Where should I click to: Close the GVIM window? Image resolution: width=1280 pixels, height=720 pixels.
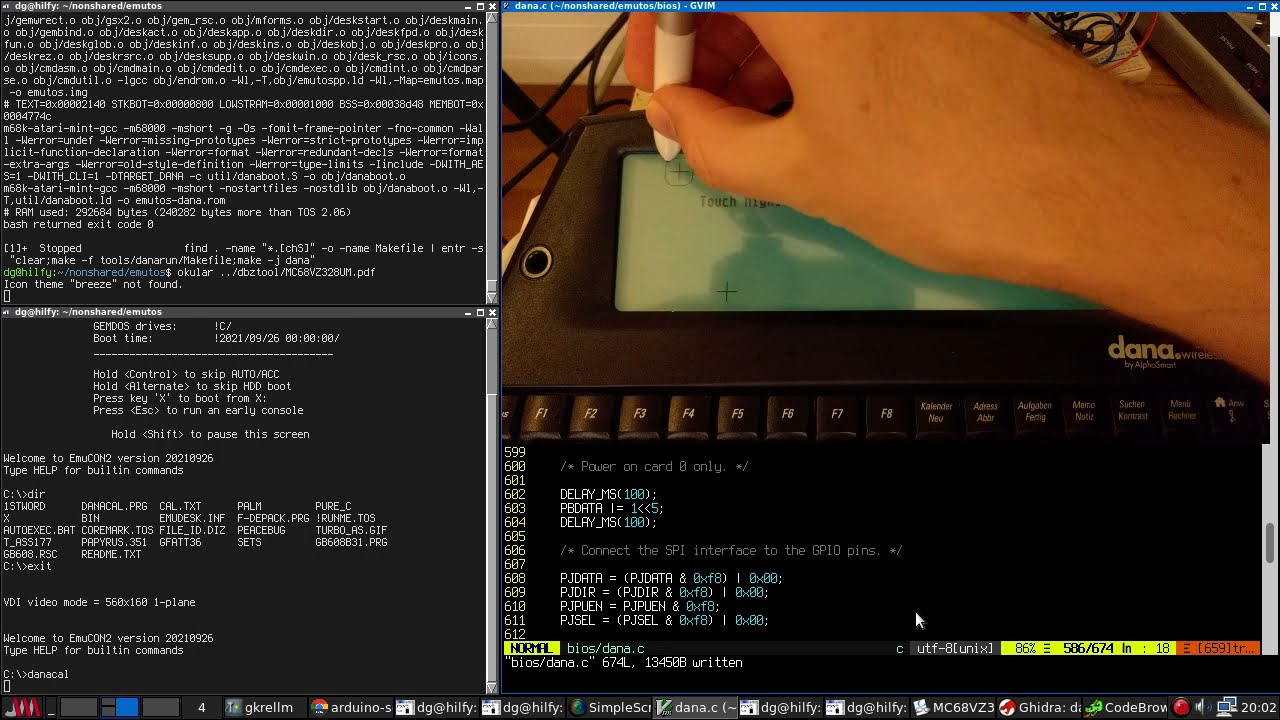pos(1275,6)
